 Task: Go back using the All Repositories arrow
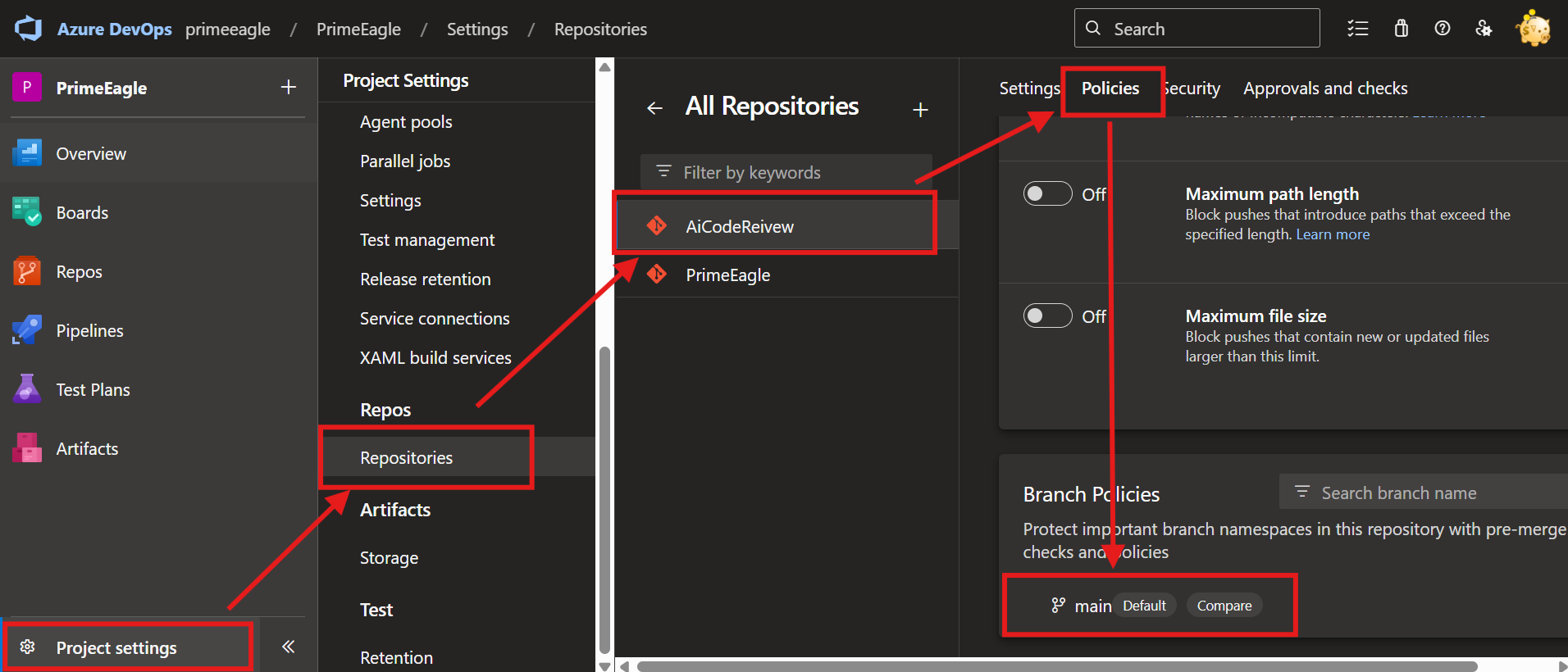654,108
